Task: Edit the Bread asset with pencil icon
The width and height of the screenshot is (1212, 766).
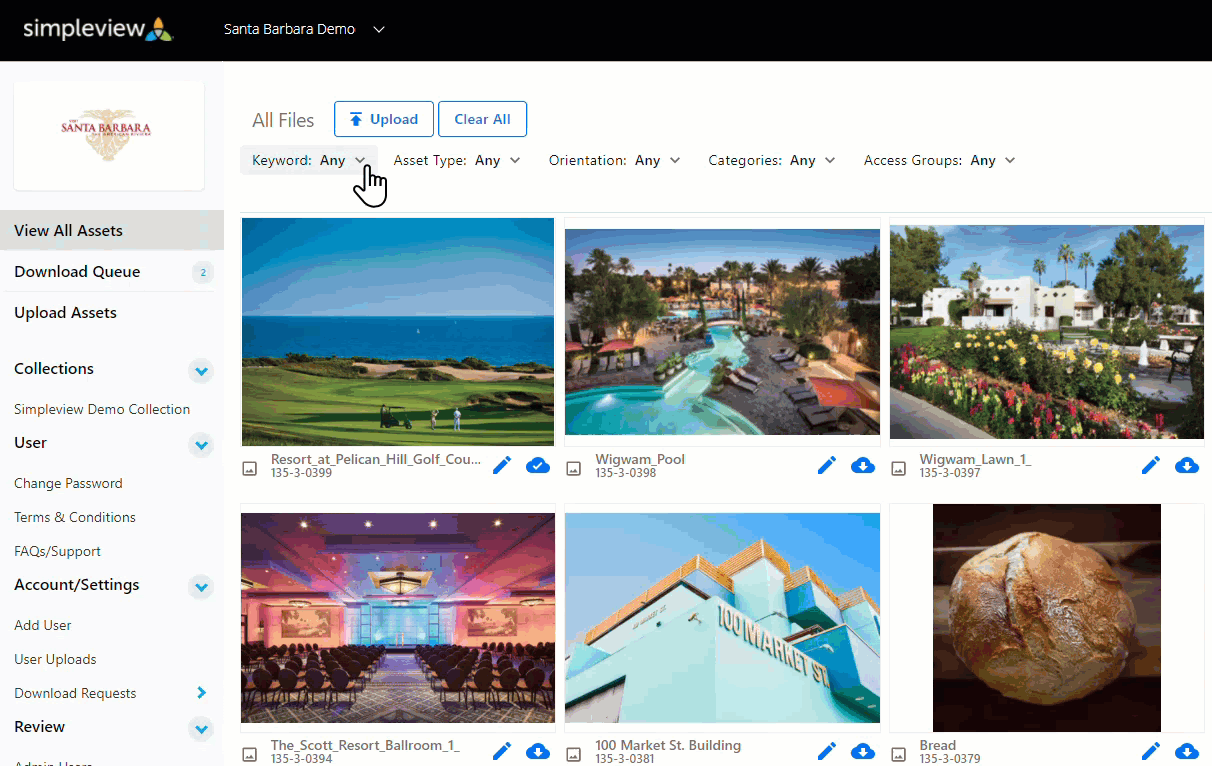Action: 1151,751
